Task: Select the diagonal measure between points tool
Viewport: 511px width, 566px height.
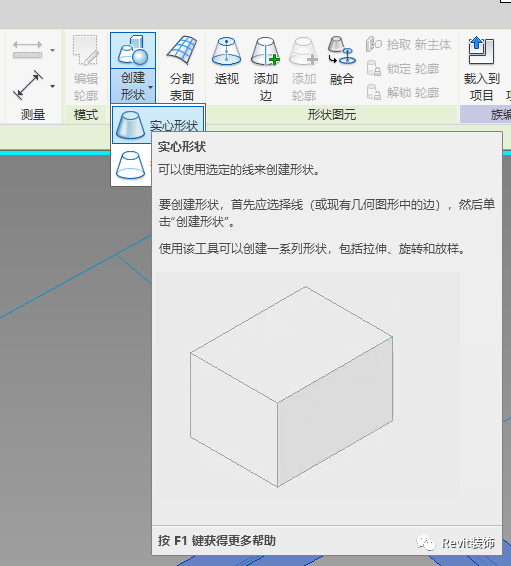Action: click(x=28, y=85)
